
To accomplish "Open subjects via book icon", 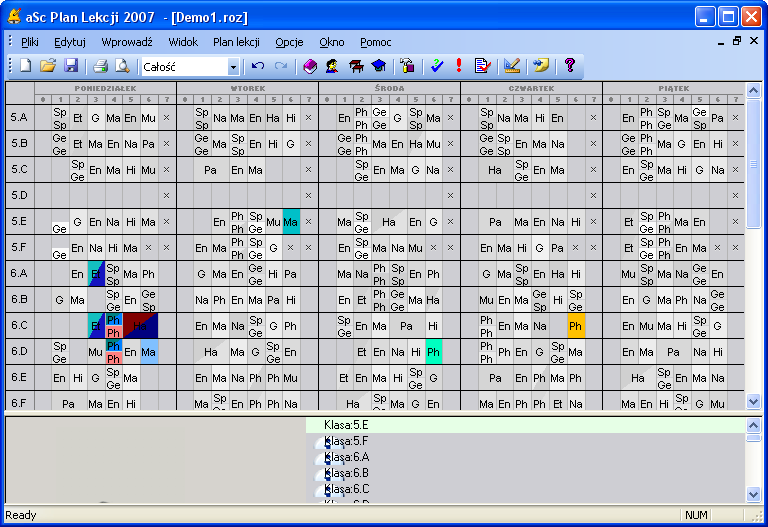I will point(310,66).
